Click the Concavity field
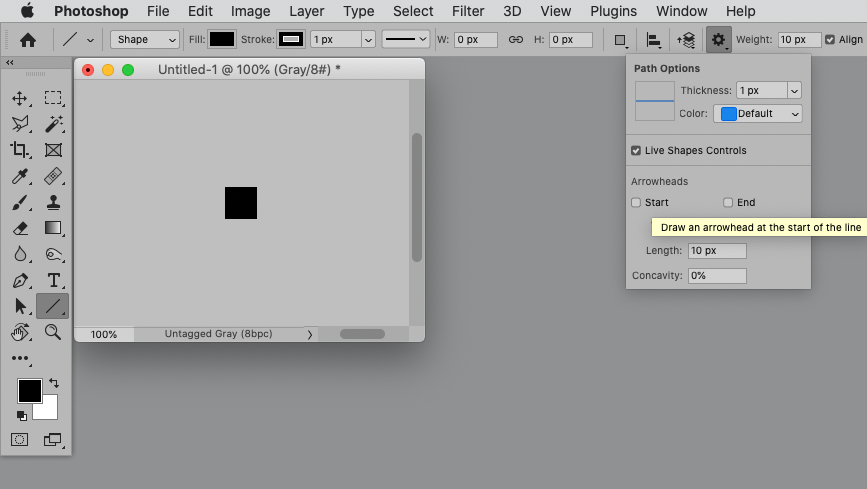This screenshot has width=867, height=489. tap(717, 275)
